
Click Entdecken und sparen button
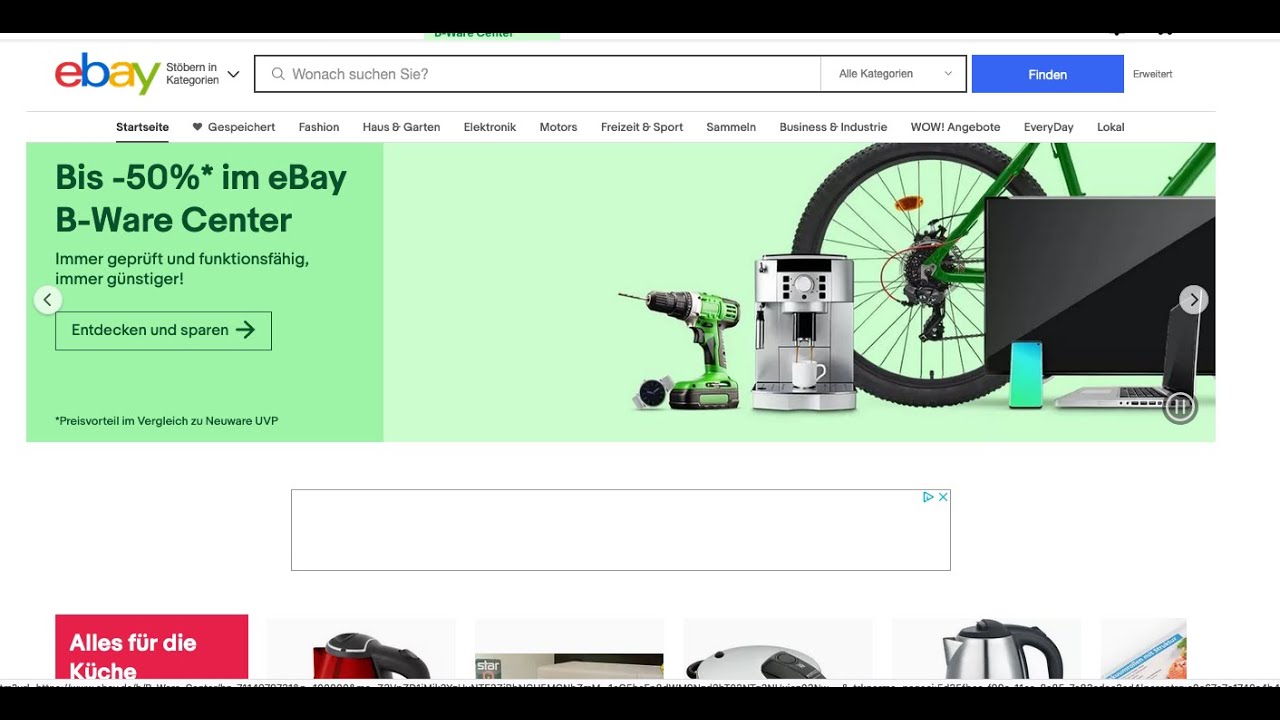163,330
